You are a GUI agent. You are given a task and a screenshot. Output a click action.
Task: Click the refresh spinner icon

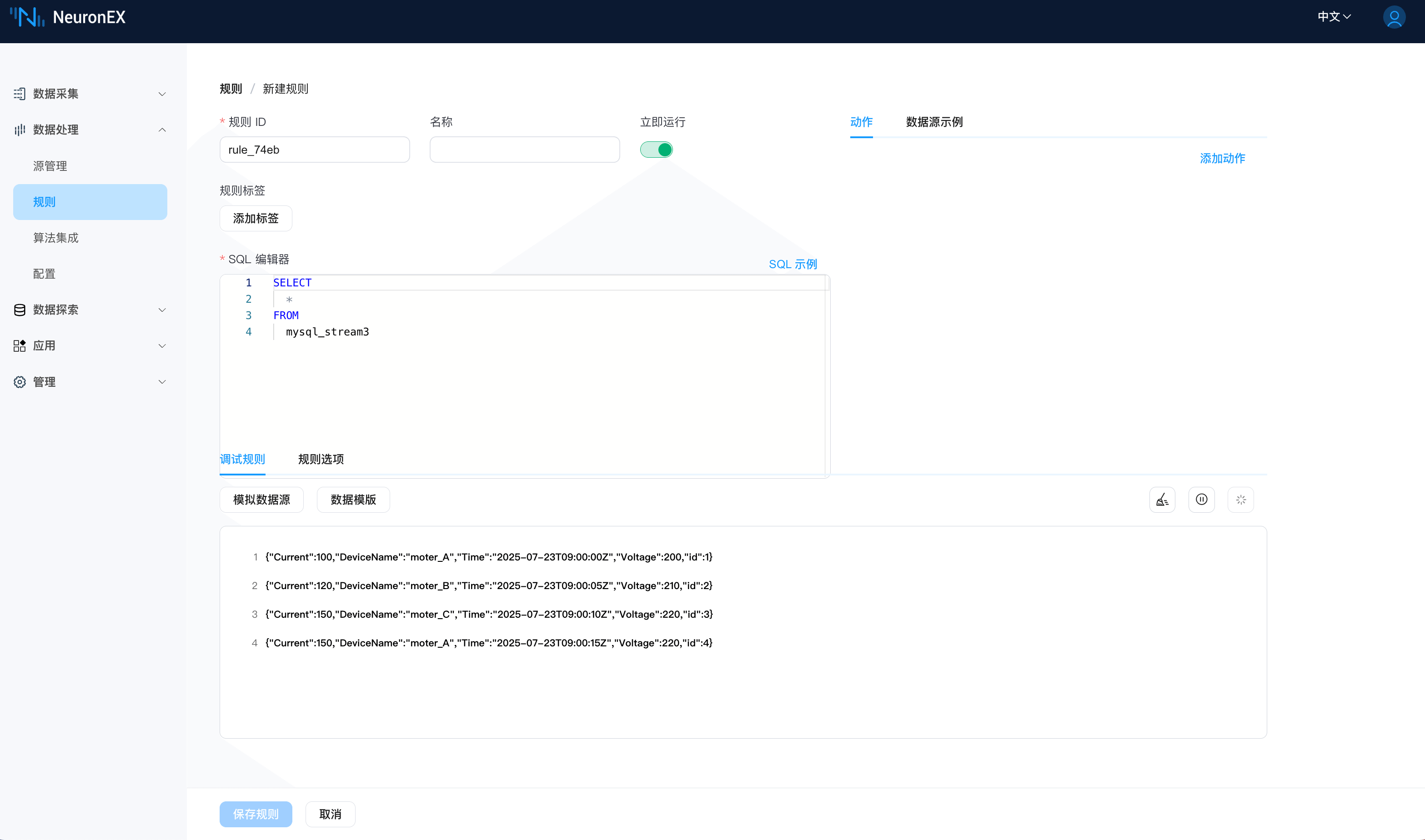pos(1240,499)
